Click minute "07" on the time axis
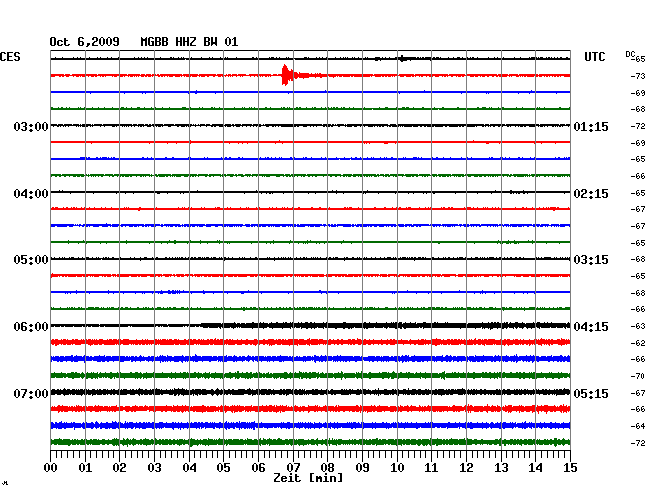The height and width of the screenshot is (494, 650). tap(293, 468)
